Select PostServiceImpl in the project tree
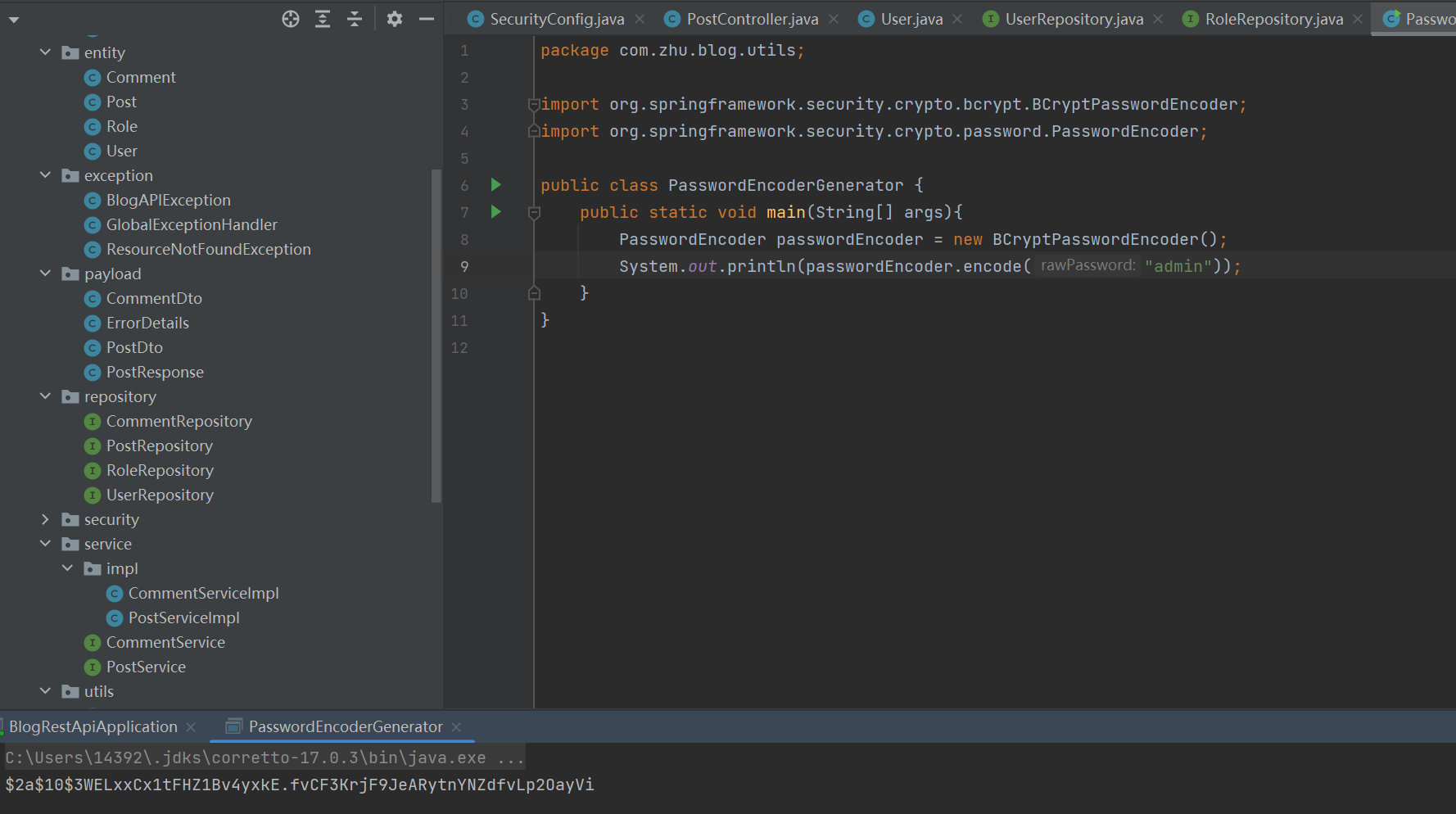 click(x=184, y=617)
